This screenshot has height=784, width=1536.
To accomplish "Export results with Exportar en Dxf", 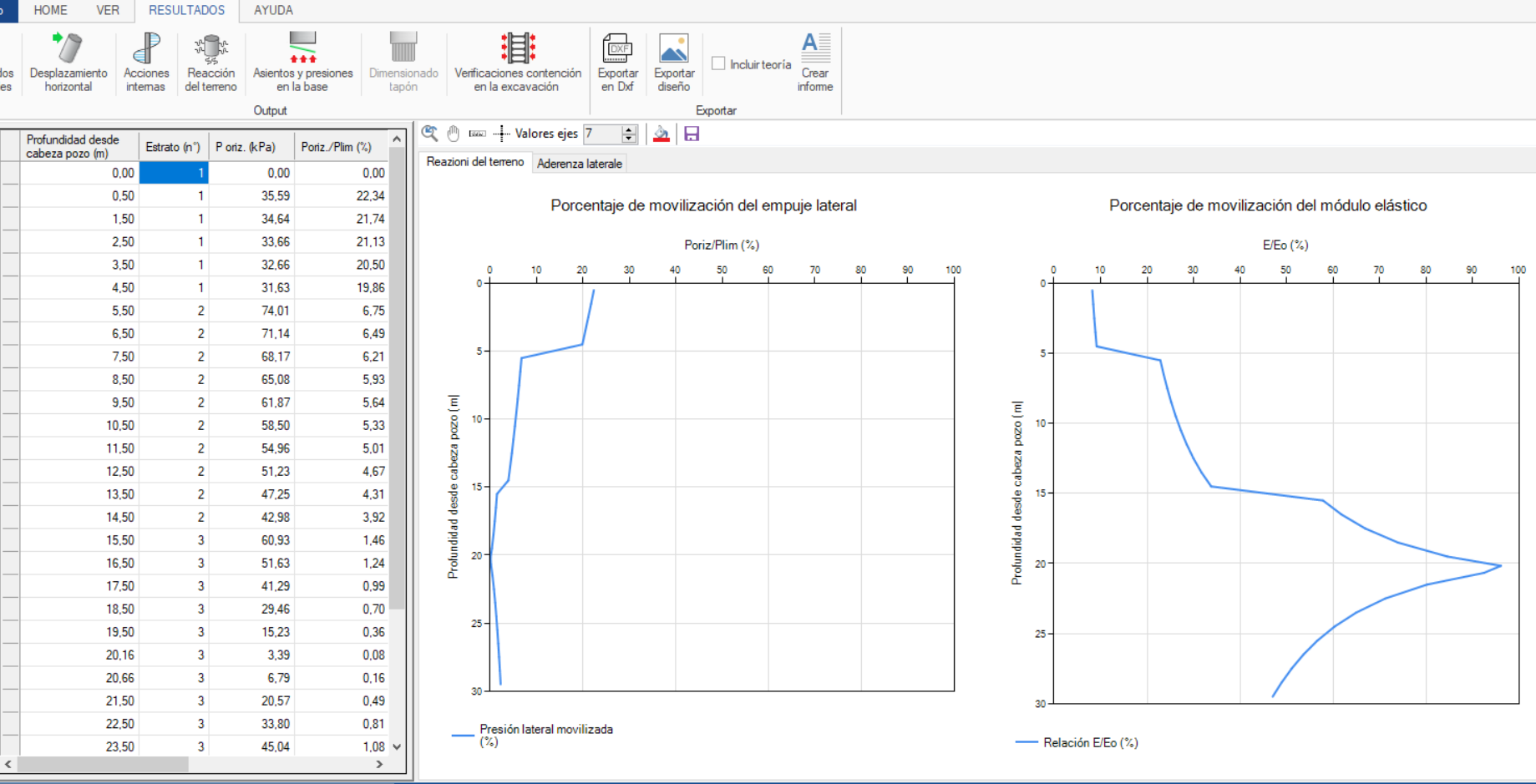I will [x=617, y=62].
